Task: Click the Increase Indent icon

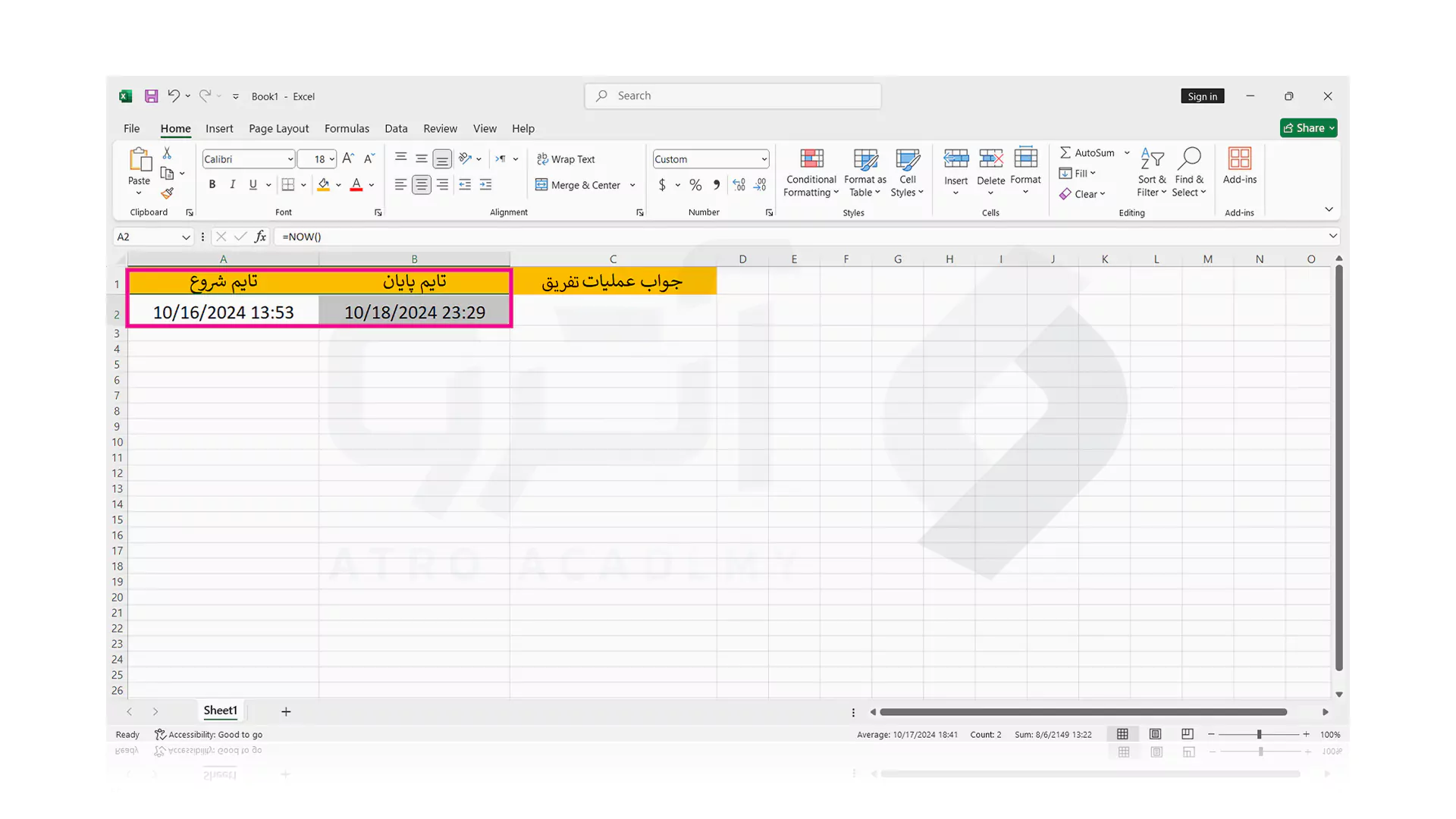Action: click(x=485, y=184)
